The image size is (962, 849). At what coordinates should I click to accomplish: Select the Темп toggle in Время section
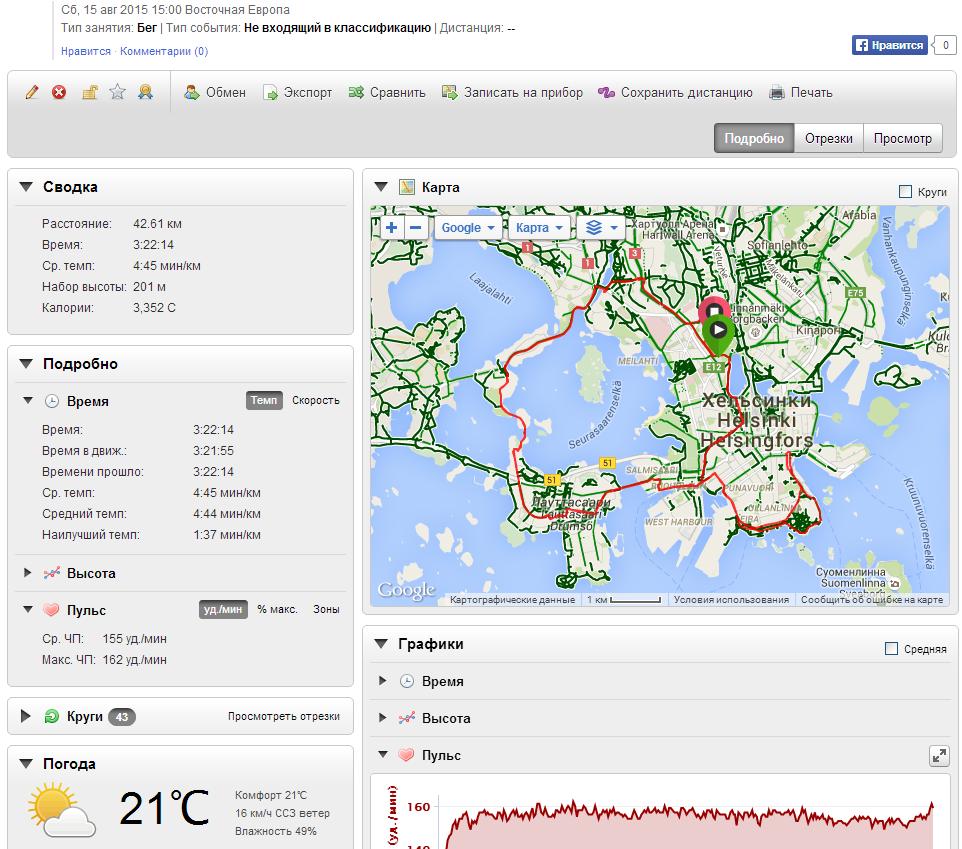[264, 400]
